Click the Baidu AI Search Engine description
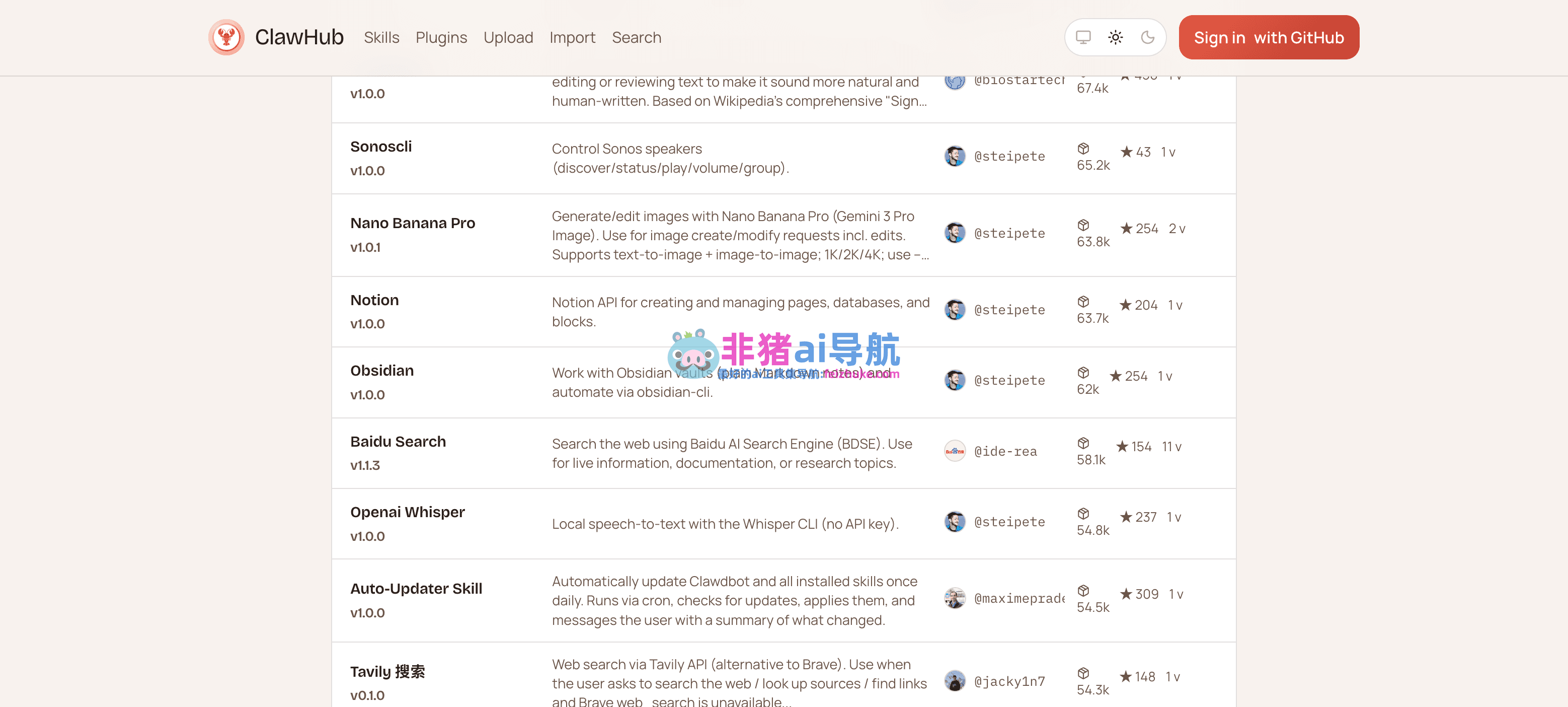Viewport: 1568px width, 707px height. click(x=732, y=454)
